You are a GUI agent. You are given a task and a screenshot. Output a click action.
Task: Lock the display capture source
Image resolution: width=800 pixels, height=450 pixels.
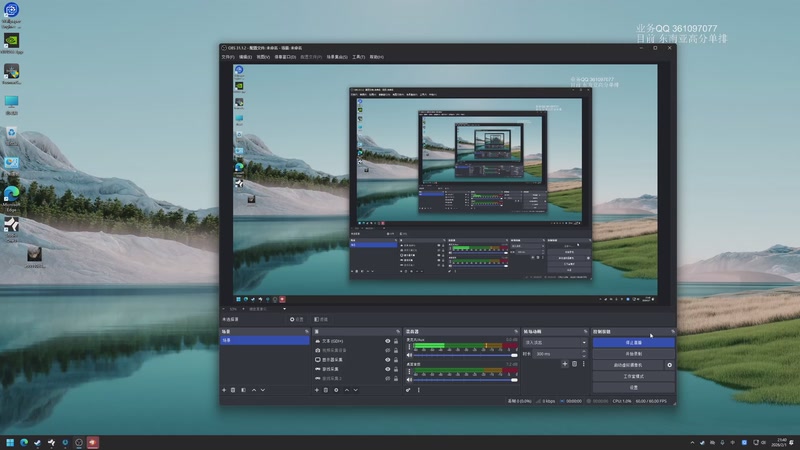click(396, 360)
